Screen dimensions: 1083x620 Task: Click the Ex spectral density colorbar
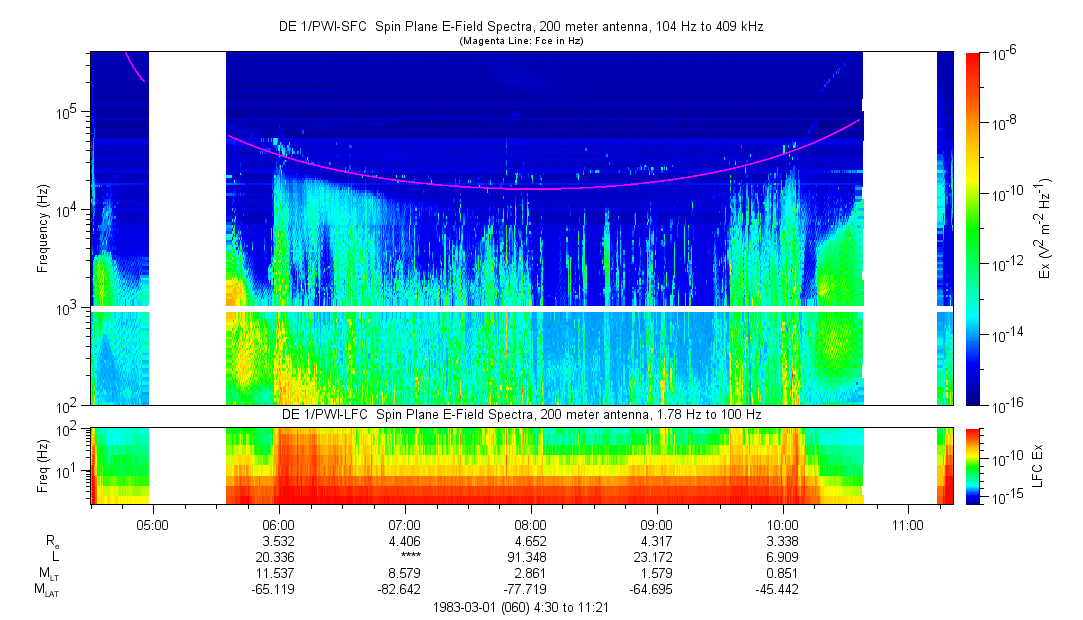tap(973, 228)
